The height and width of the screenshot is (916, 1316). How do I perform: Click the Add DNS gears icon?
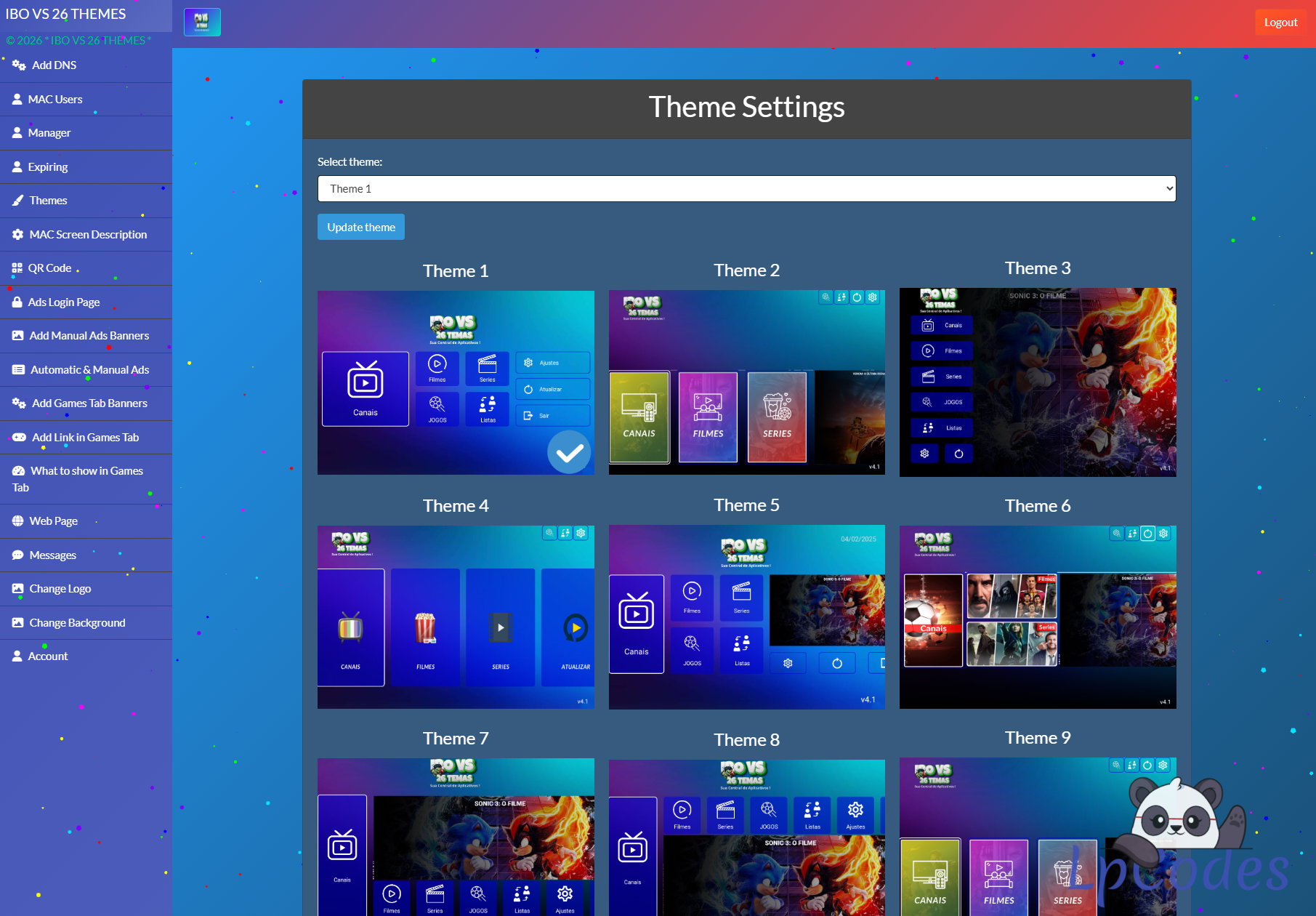(x=19, y=65)
